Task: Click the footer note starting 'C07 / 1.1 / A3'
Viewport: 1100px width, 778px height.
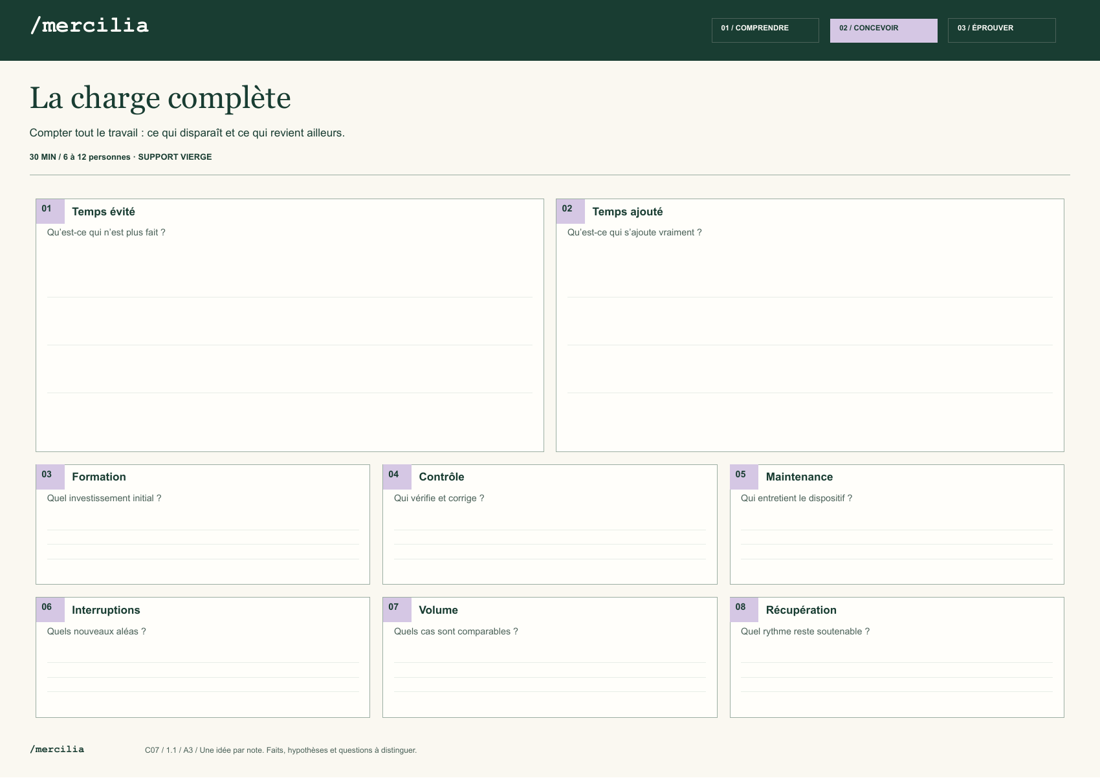Action: [x=281, y=751]
